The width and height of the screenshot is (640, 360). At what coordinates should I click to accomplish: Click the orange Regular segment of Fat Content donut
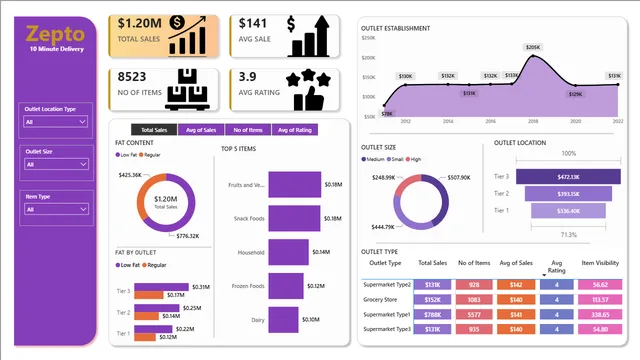(143, 193)
